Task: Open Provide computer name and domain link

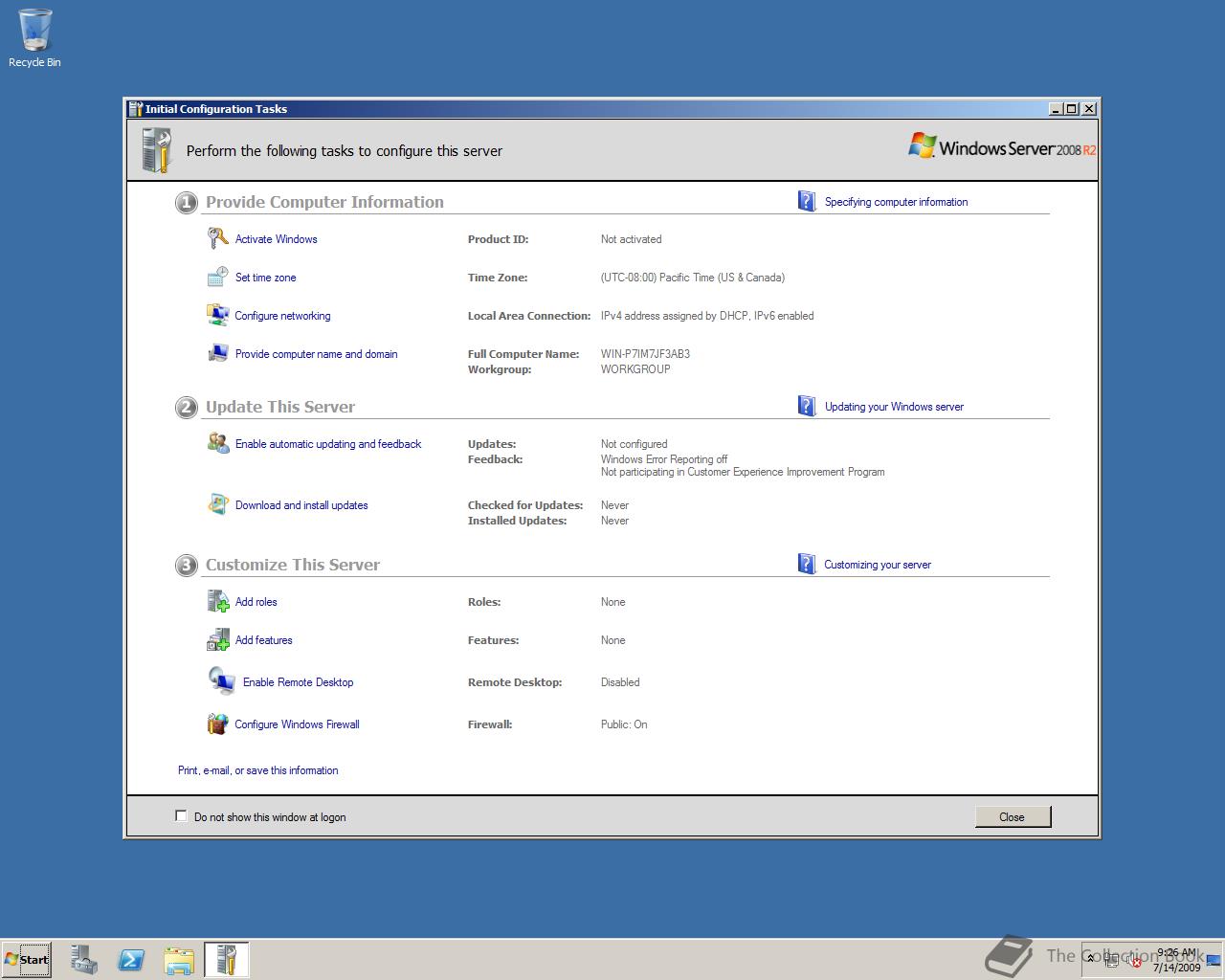Action: point(316,354)
